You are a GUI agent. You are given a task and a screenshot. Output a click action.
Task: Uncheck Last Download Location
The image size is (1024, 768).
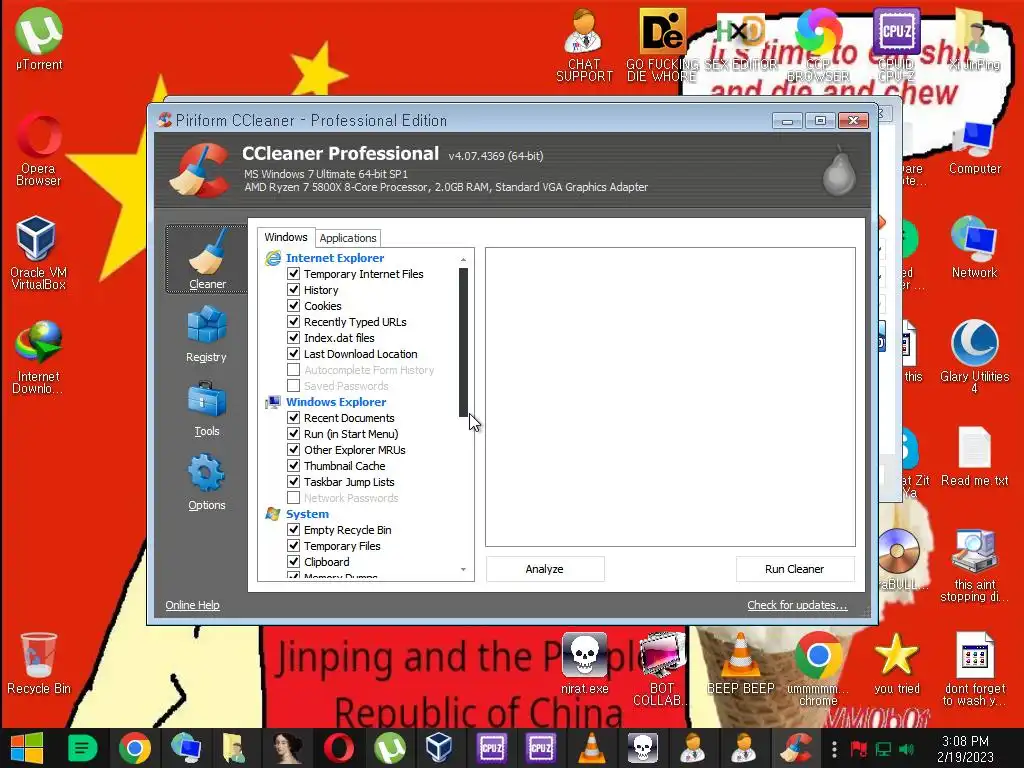click(294, 353)
